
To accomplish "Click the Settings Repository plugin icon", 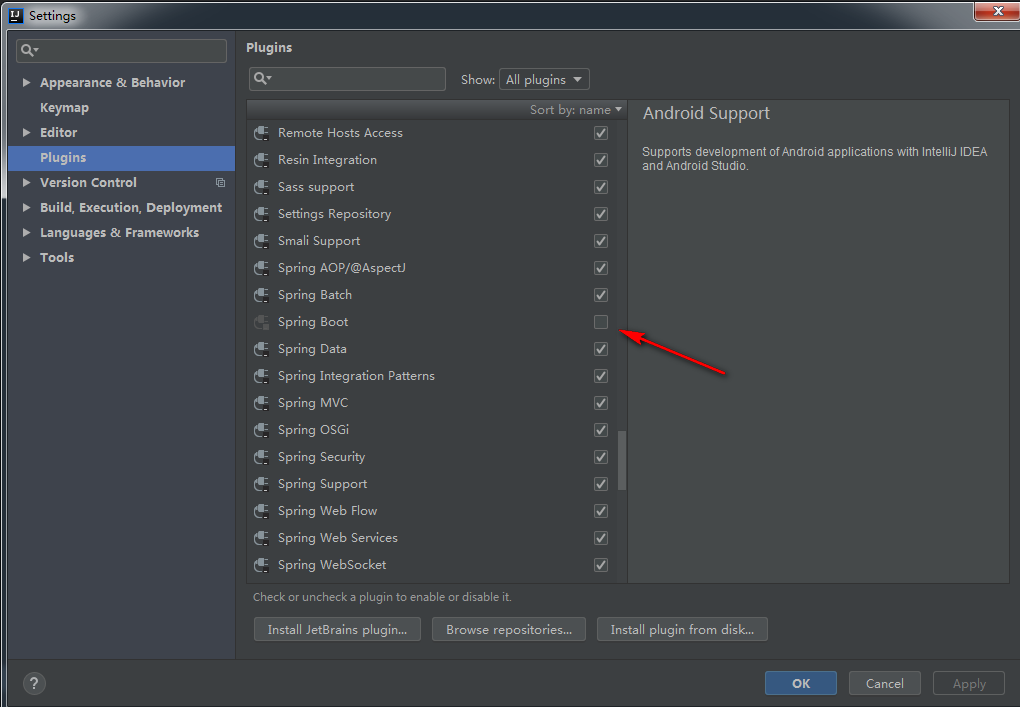I will click(261, 214).
